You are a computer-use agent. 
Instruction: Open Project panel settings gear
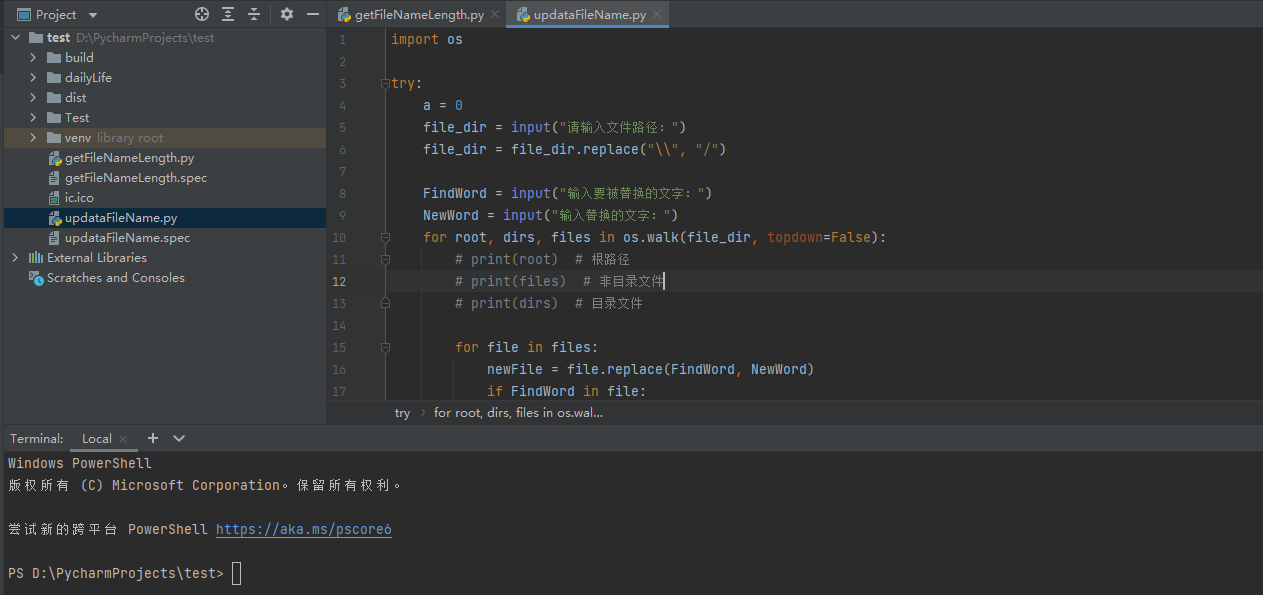coord(287,14)
